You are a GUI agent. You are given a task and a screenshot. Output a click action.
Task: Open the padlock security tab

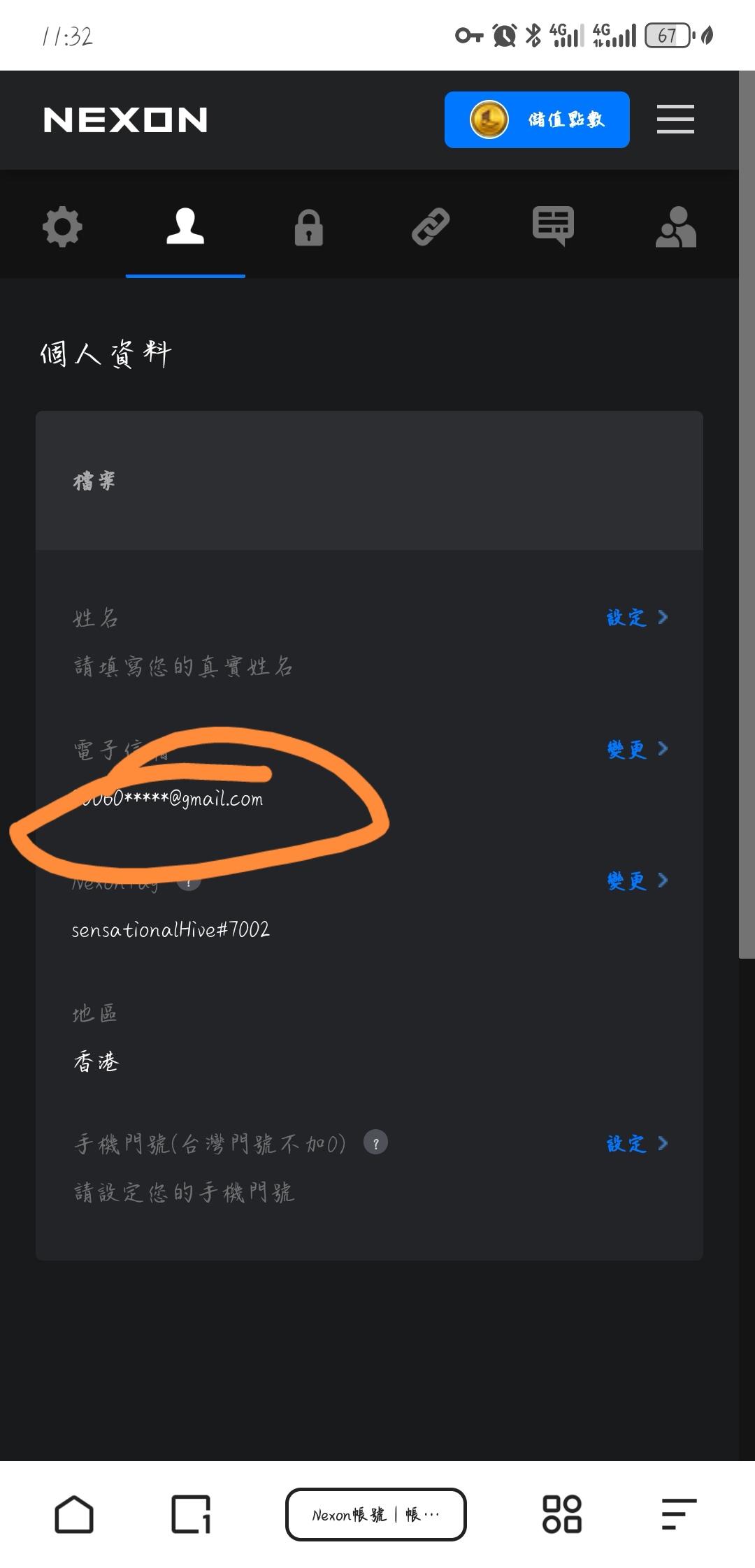click(308, 227)
